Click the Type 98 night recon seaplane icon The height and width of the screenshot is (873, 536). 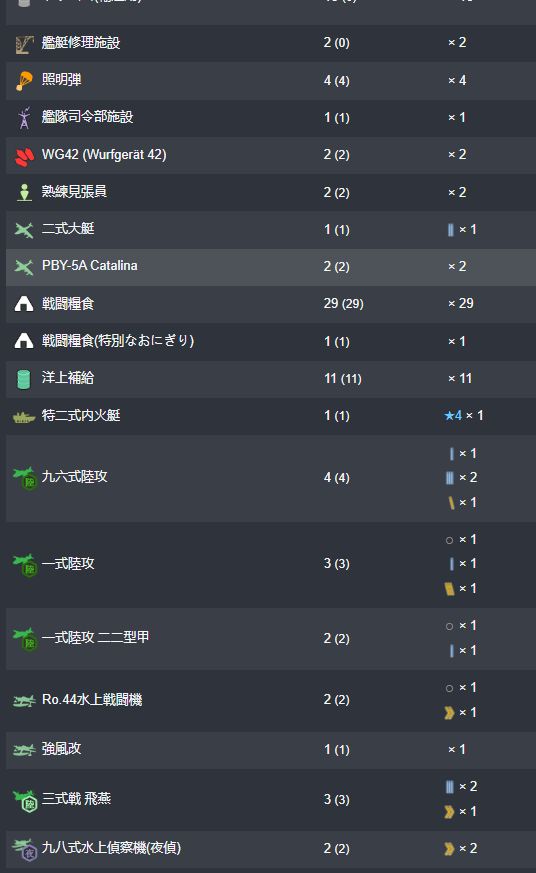(x=25, y=849)
